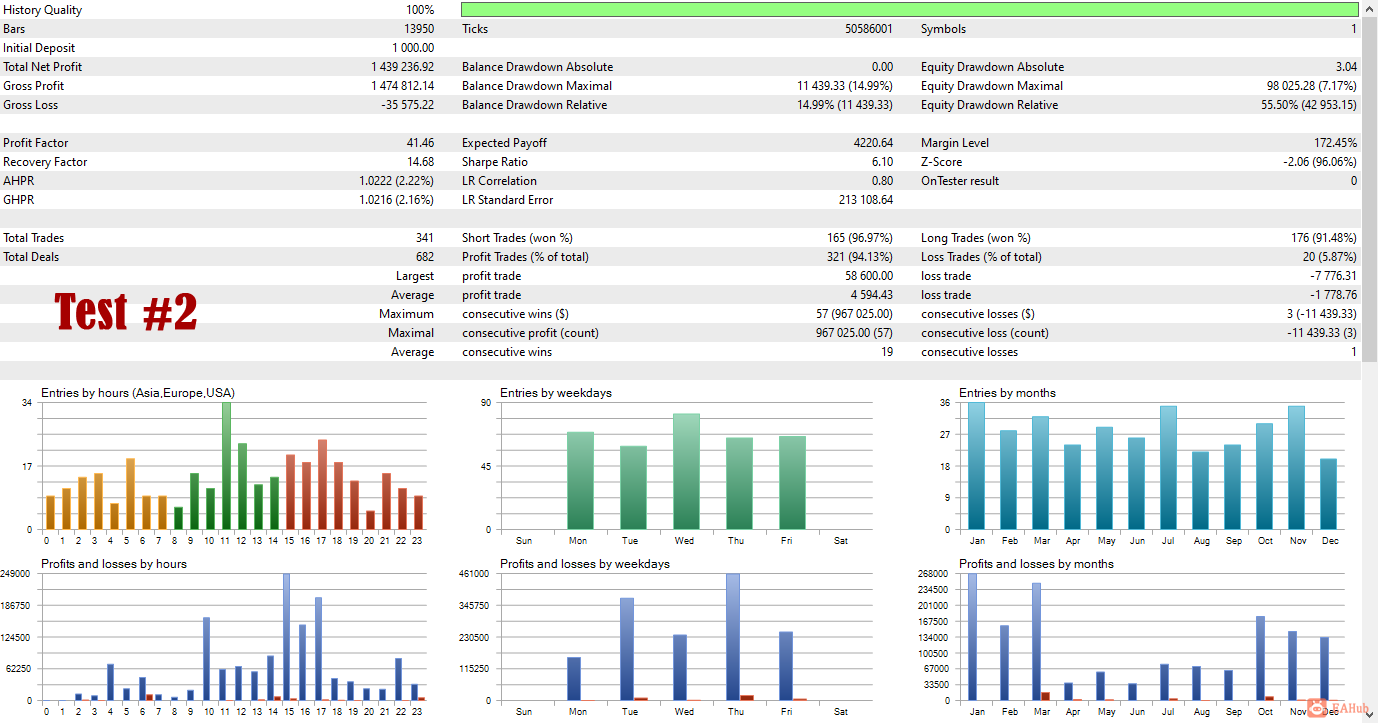1378x723 pixels.
Task: Select the hour 15 profit bar
Action: (x=286, y=637)
